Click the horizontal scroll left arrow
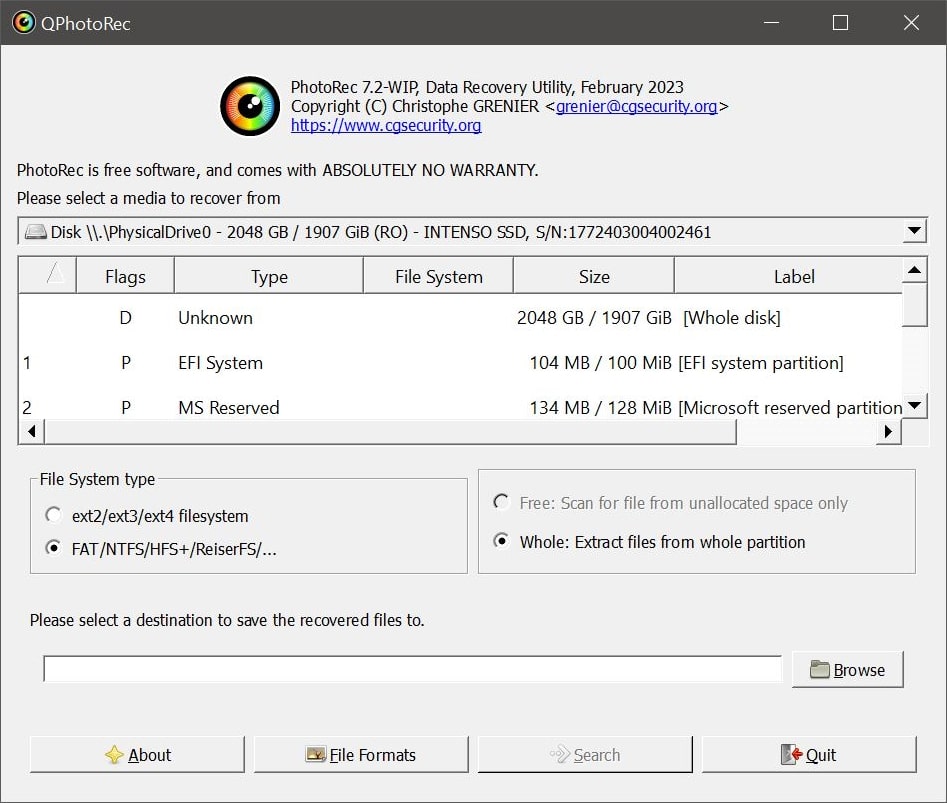947x803 pixels. click(x=32, y=431)
